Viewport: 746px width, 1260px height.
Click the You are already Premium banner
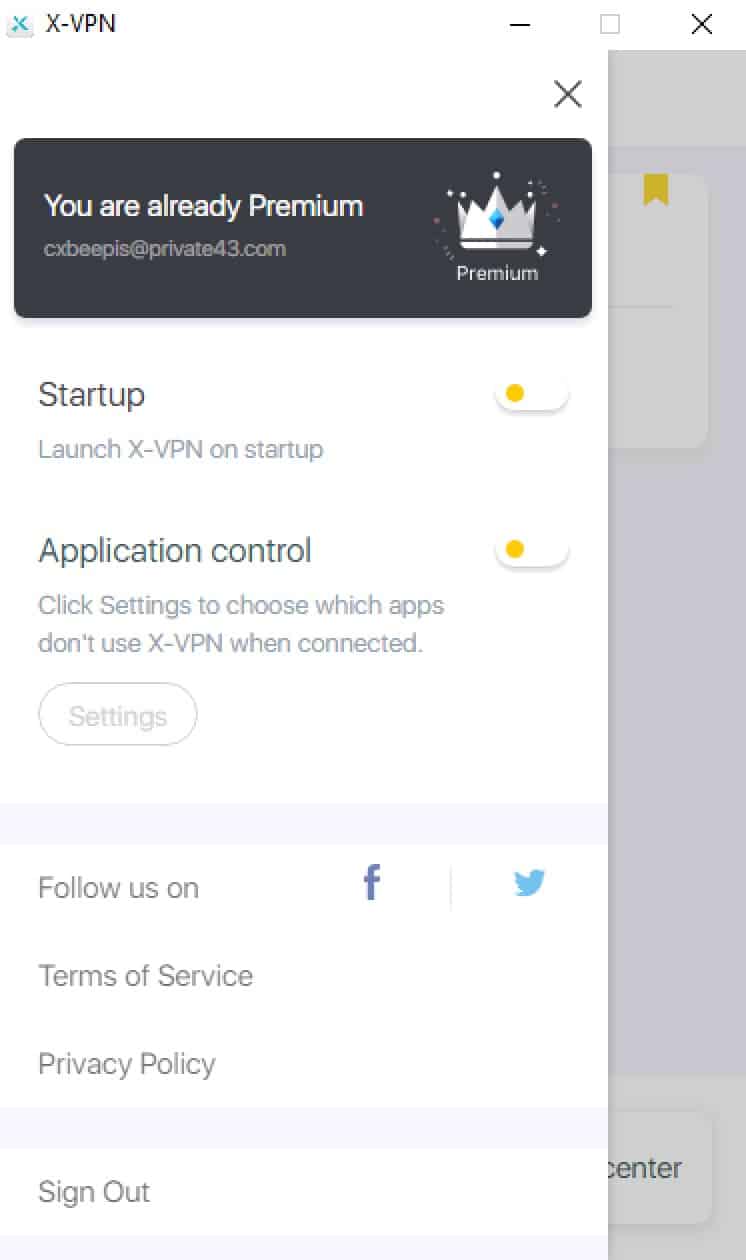pos(303,228)
